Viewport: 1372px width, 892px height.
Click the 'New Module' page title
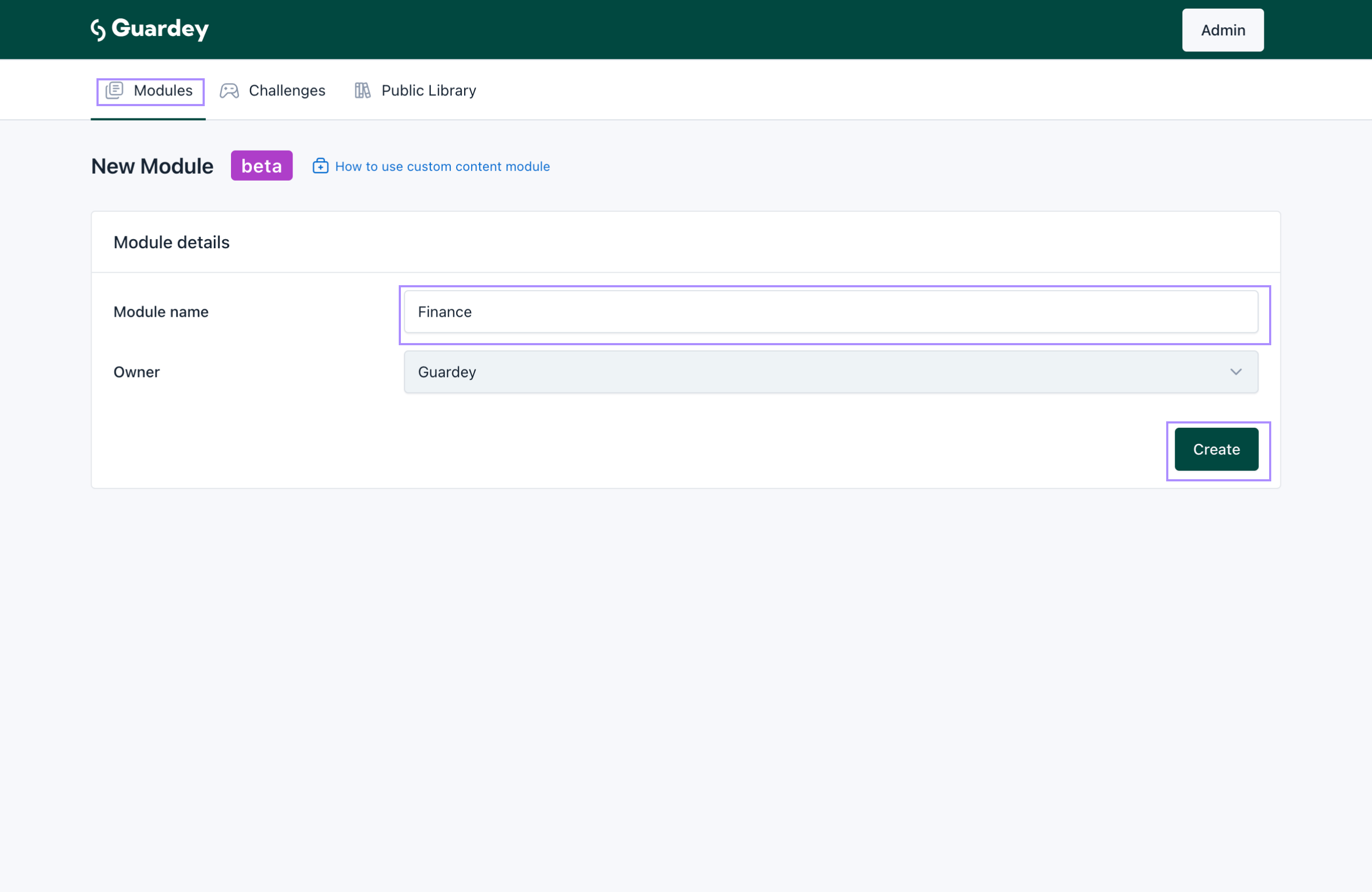click(x=152, y=167)
